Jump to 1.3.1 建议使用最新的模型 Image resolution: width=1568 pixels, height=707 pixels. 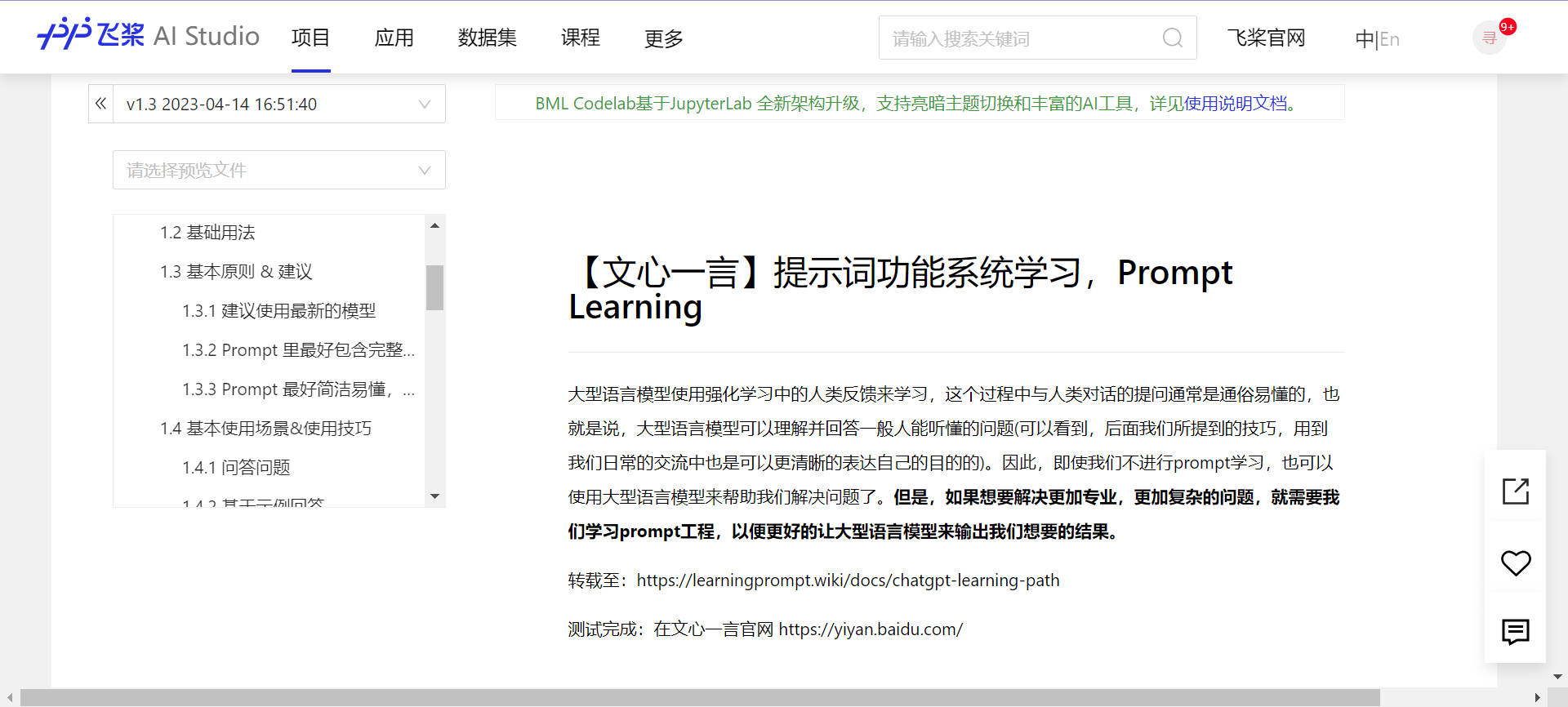(278, 311)
